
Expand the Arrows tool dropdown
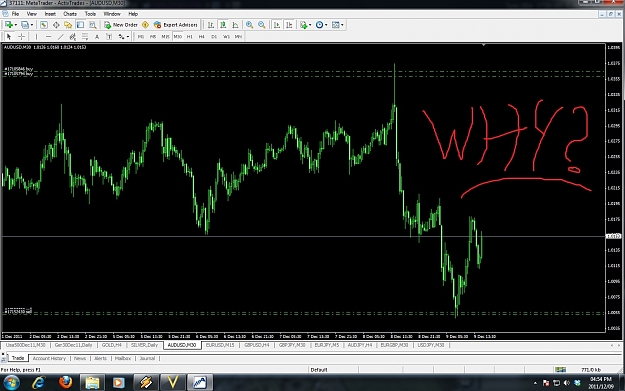(x=128, y=37)
